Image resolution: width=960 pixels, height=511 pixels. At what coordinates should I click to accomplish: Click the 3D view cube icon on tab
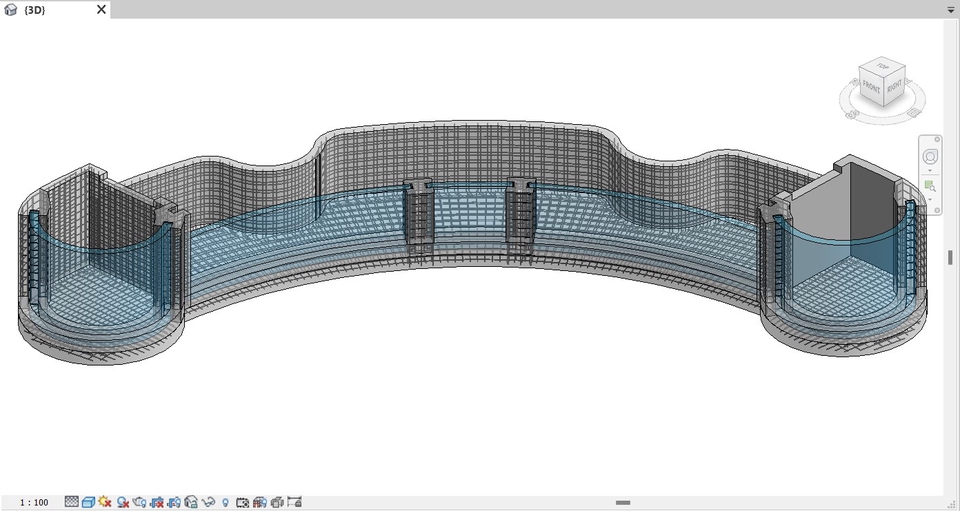pyautogui.click(x=10, y=10)
